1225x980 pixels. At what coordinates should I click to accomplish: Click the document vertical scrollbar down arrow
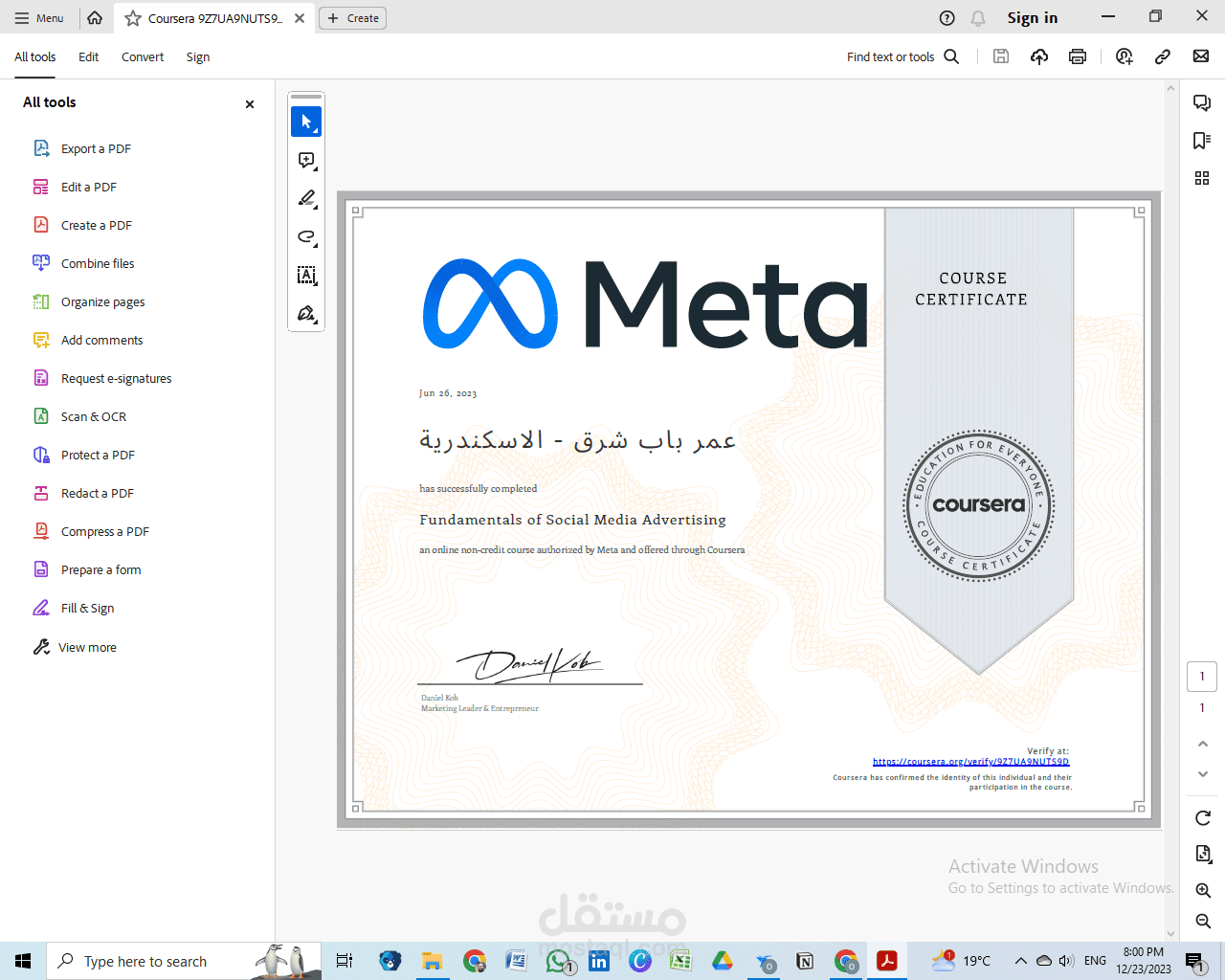coord(1170,934)
